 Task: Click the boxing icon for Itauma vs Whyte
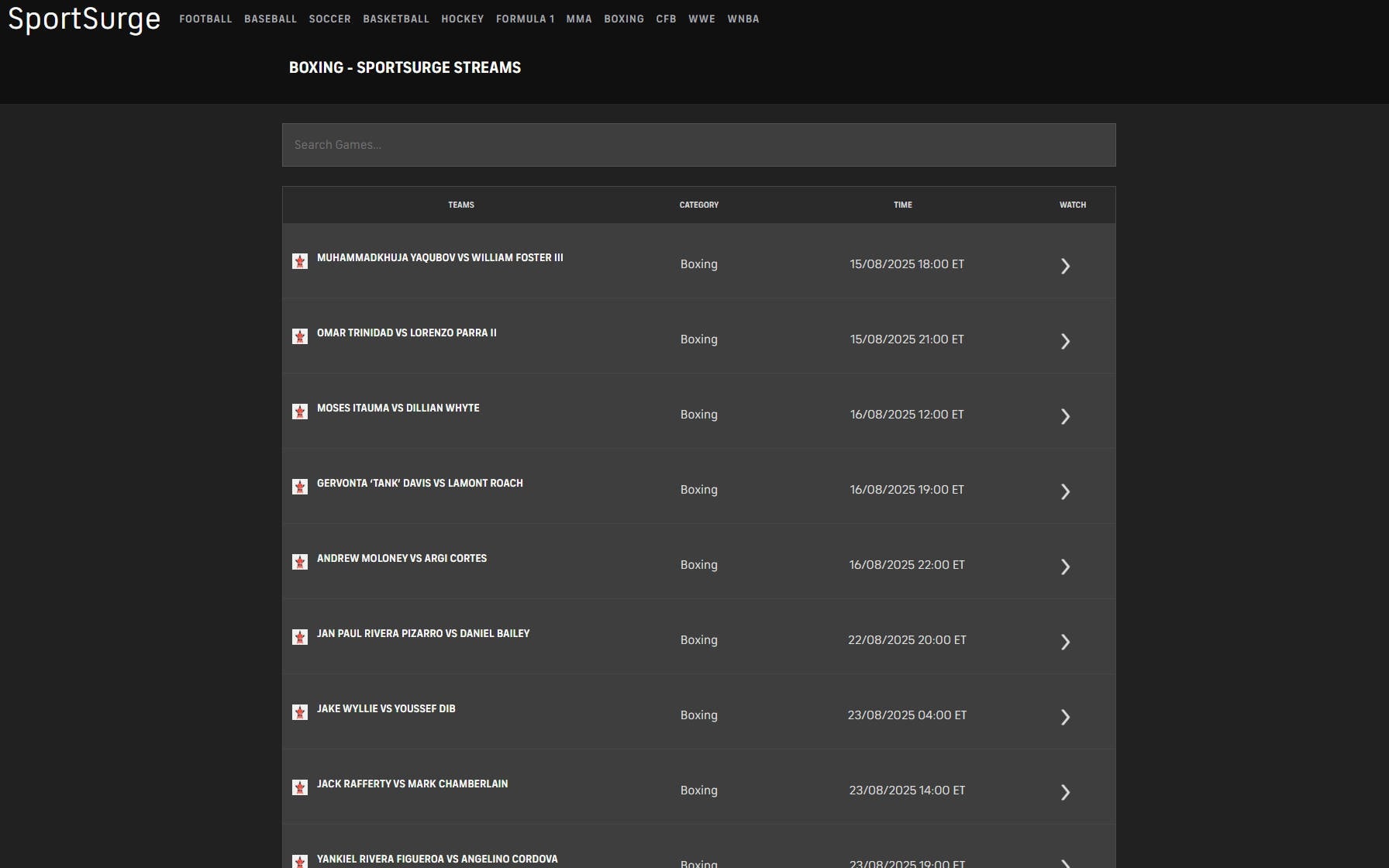pos(300,412)
